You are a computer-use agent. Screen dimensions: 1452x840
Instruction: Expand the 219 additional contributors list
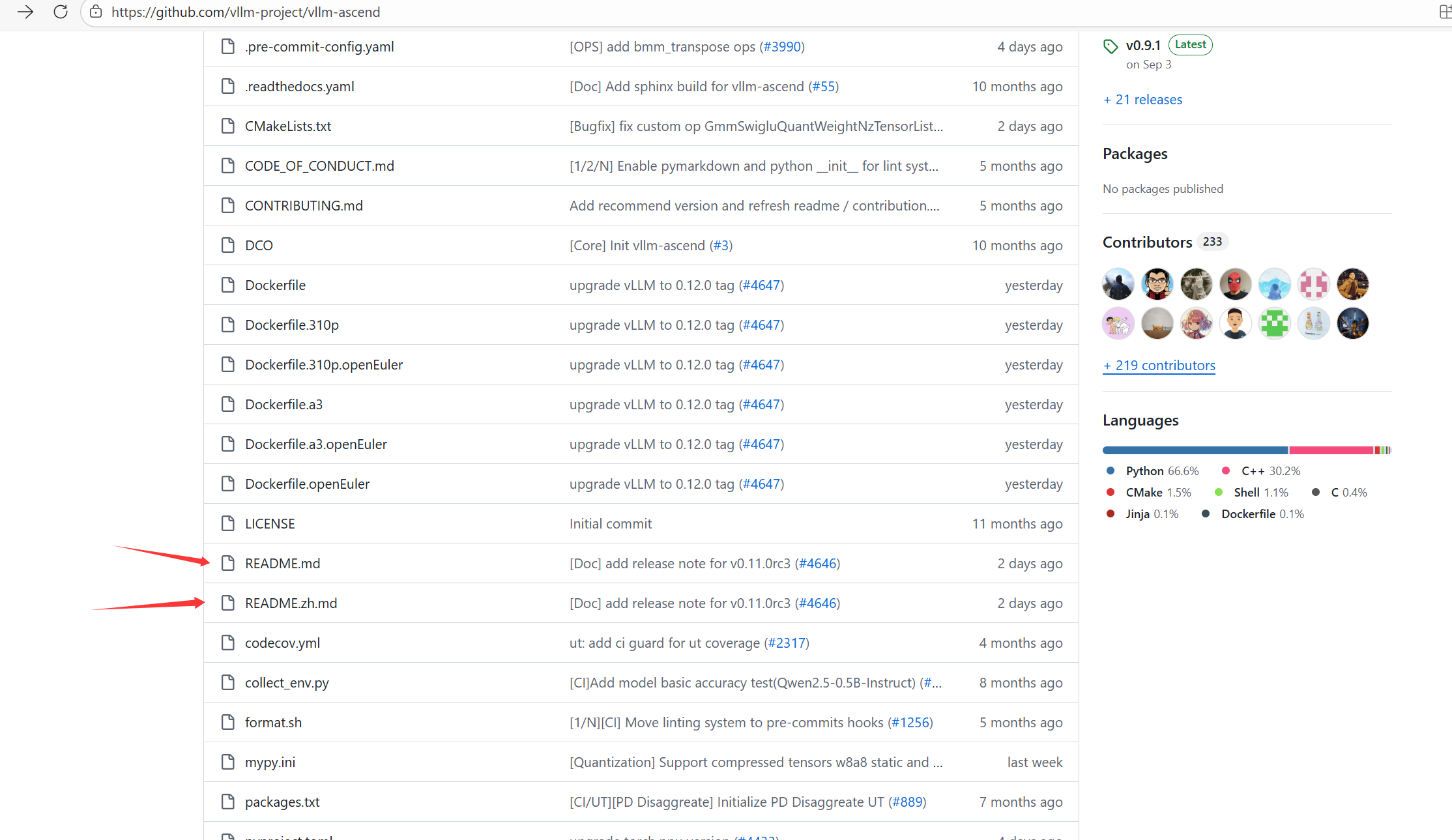tap(1159, 366)
